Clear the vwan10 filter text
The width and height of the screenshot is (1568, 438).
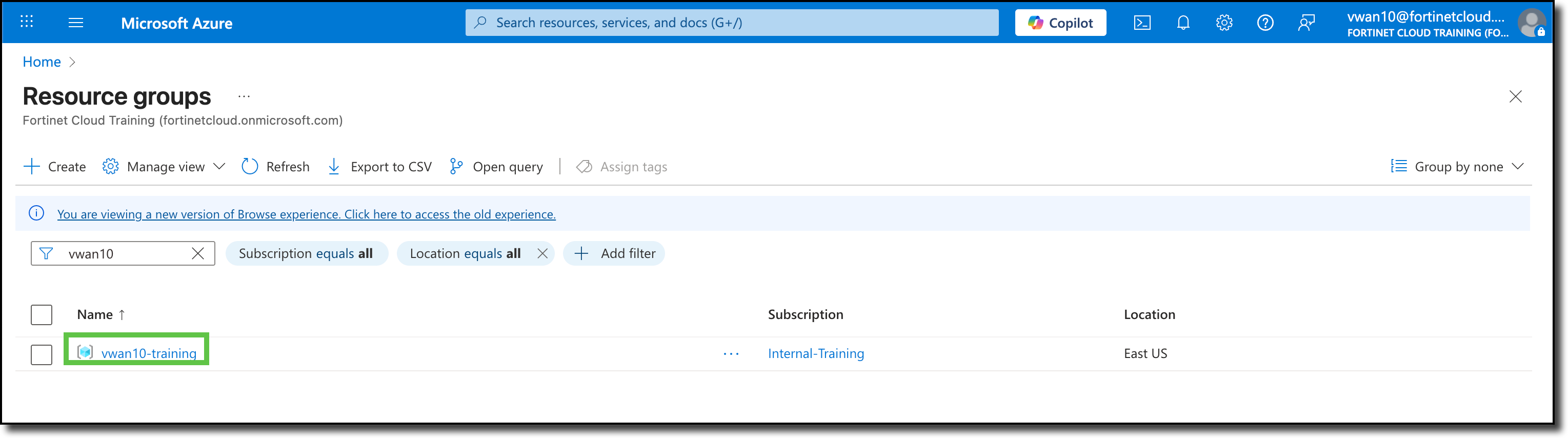198,253
